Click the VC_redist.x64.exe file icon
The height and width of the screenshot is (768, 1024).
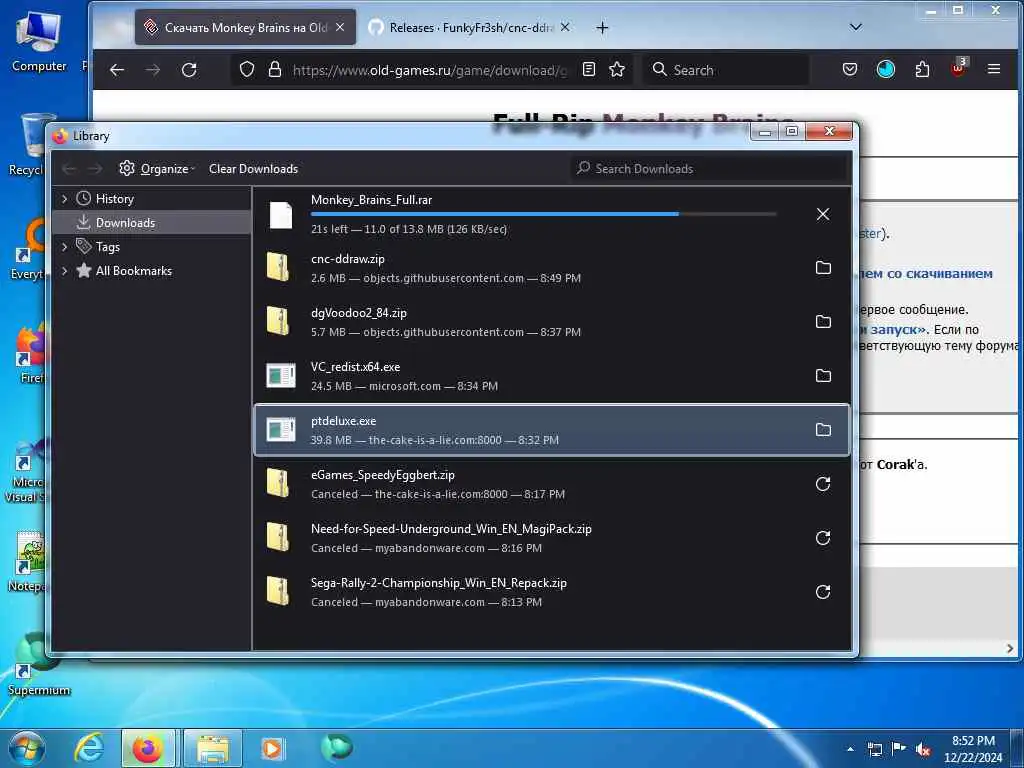281,376
